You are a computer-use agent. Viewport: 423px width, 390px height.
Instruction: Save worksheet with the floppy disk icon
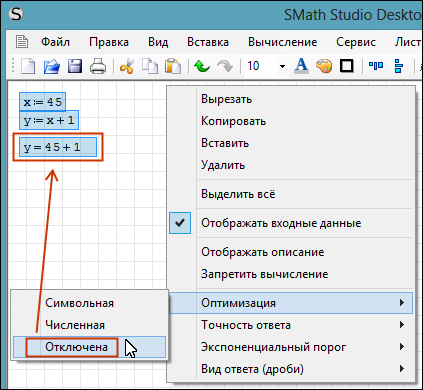(x=75, y=66)
